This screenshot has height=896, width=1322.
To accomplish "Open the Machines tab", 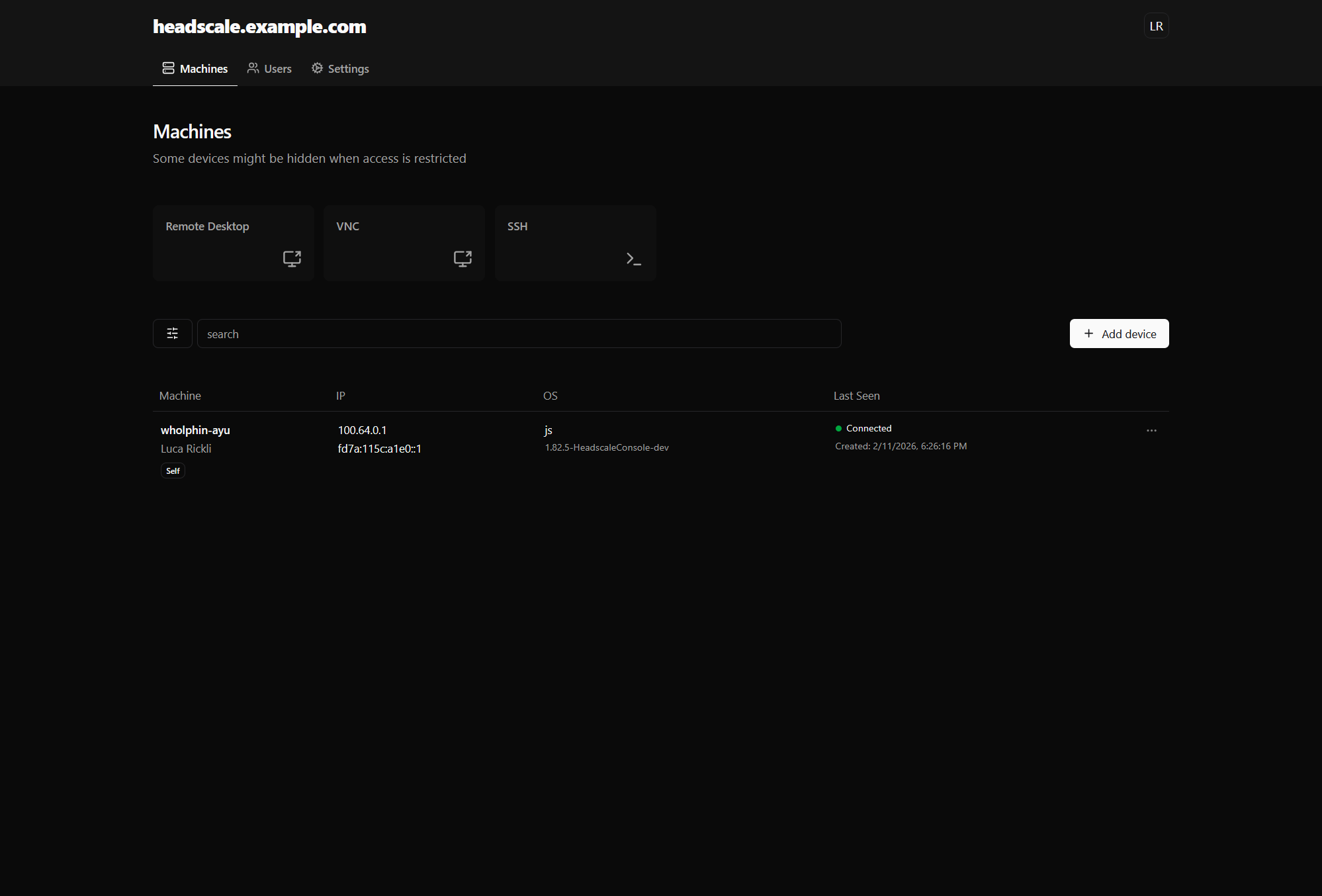I will (195, 68).
